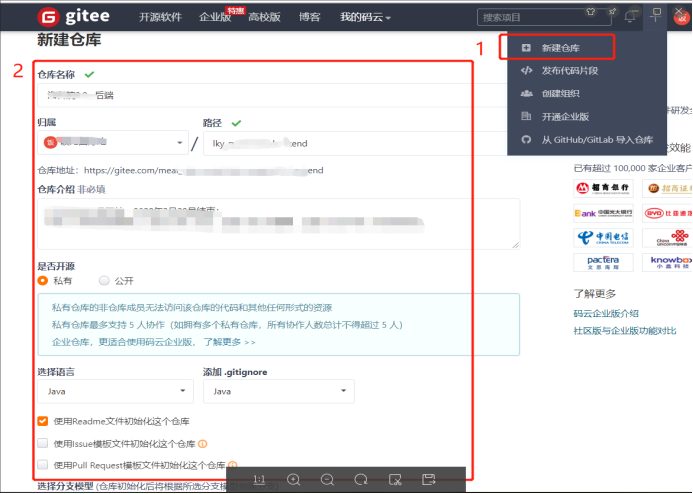Click the shirt skin icon overlay

(x=590, y=11)
